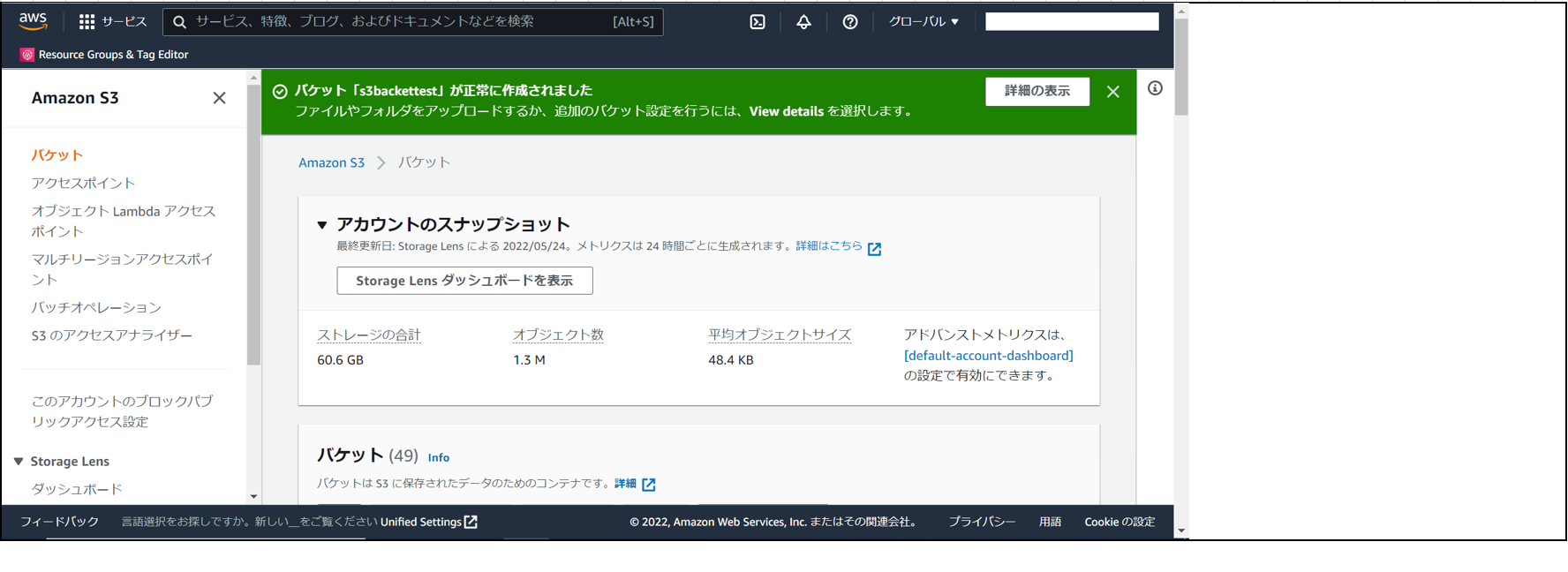Image resolution: width=1568 pixels, height=572 pixels.
Task: Open マルチリージョンアクセスポイント
Action: pos(122,269)
